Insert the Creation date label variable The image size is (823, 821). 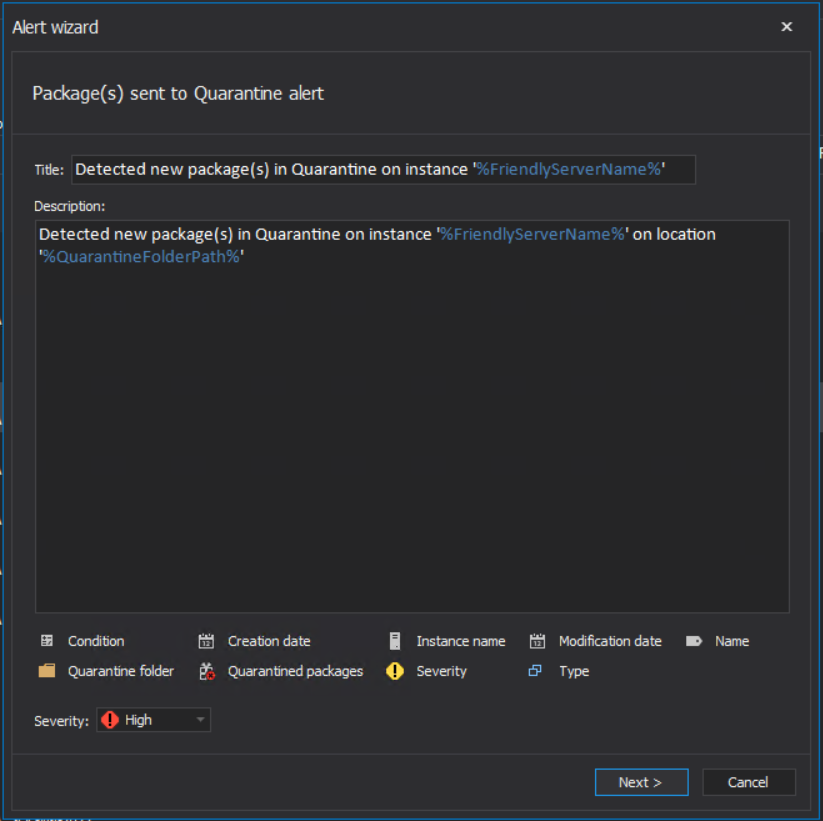tap(269, 641)
